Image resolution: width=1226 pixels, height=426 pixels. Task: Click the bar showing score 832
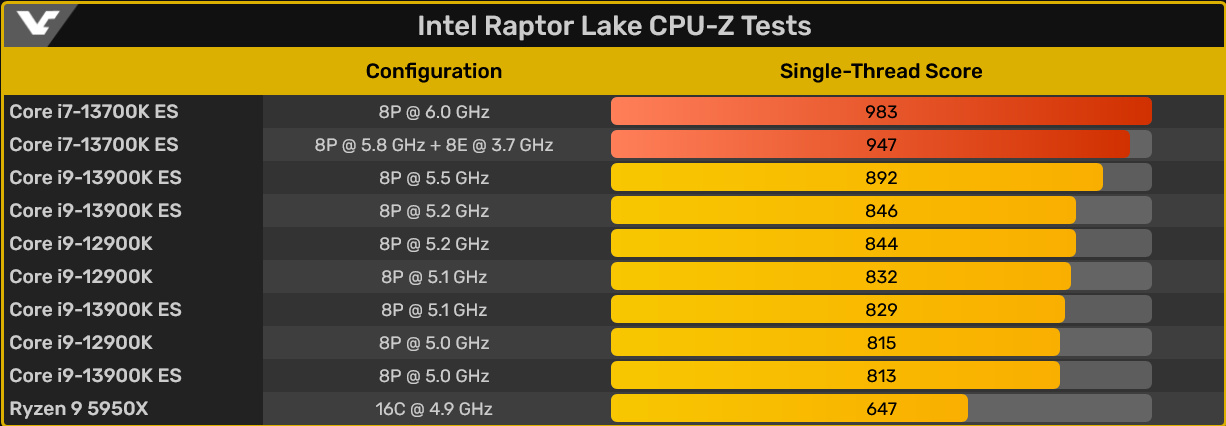point(840,276)
